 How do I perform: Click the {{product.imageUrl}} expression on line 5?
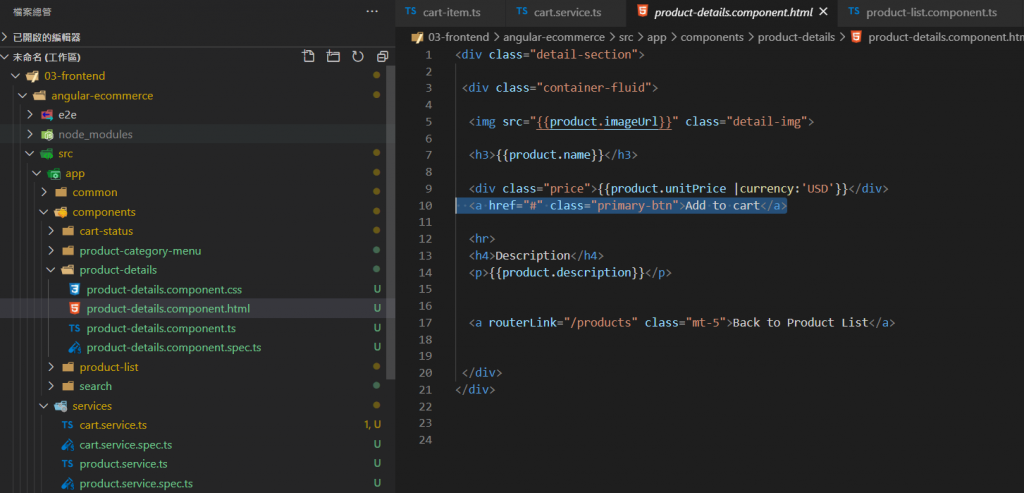point(603,121)
